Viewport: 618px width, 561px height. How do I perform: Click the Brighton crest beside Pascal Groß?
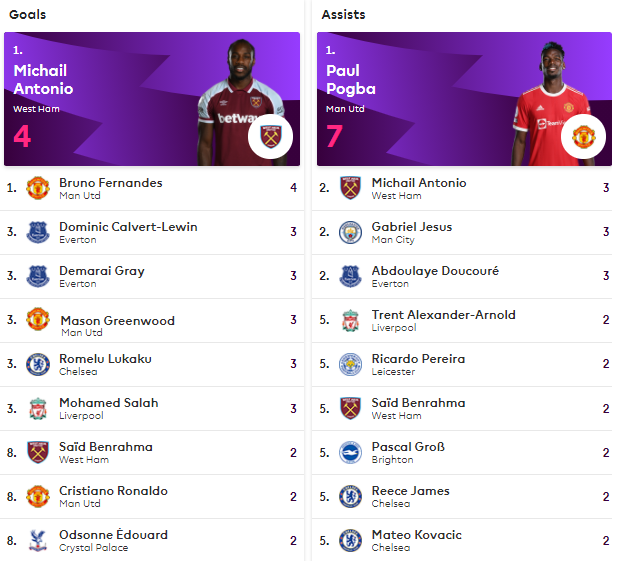[350, 452]
